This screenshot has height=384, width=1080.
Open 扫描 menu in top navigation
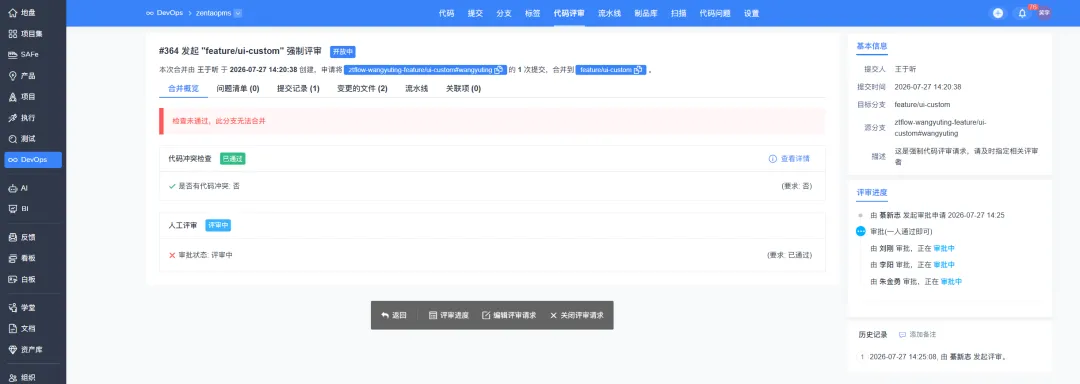[678, 13]
